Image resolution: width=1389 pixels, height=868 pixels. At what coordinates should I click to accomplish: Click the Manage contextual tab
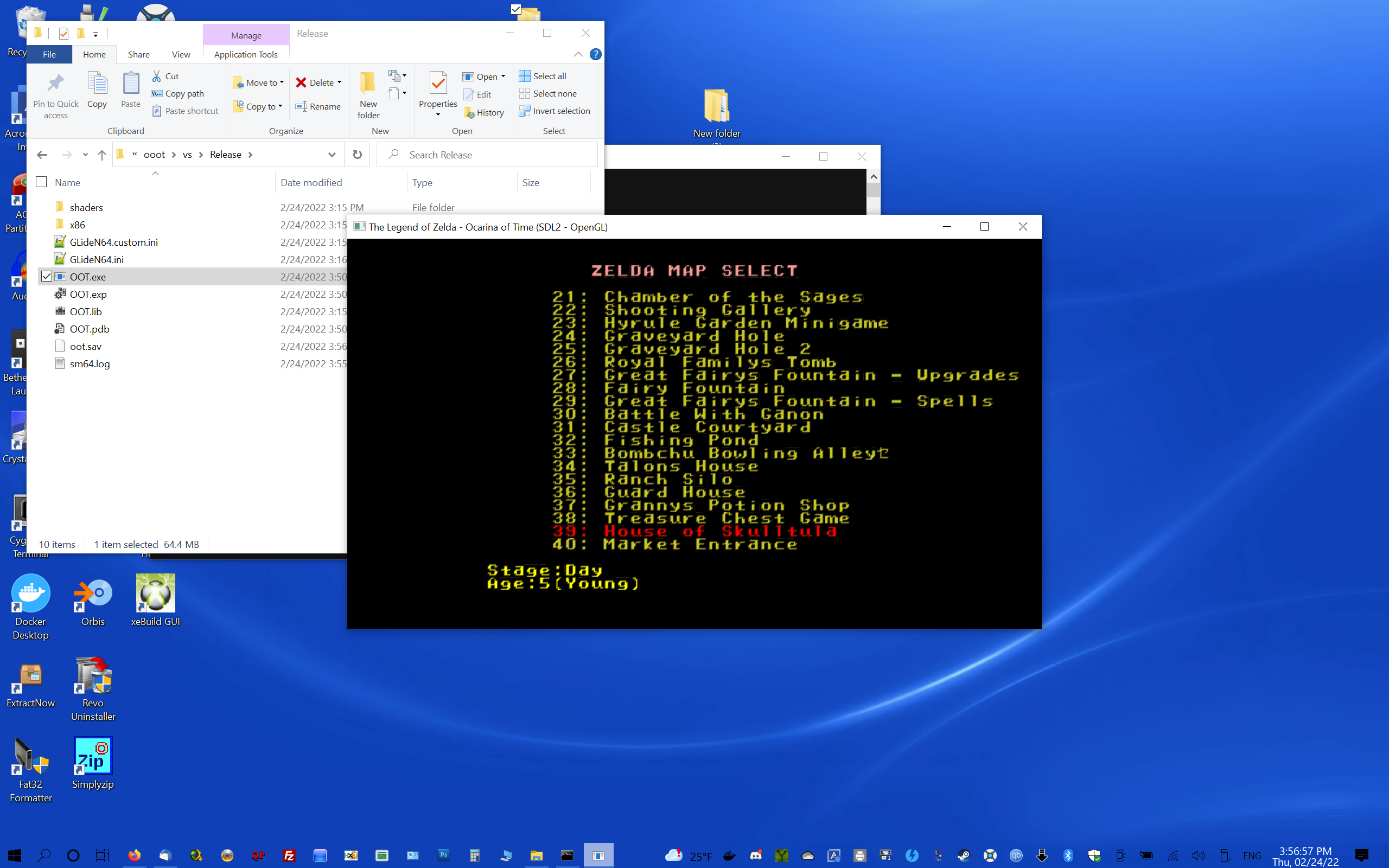[246, 35]
